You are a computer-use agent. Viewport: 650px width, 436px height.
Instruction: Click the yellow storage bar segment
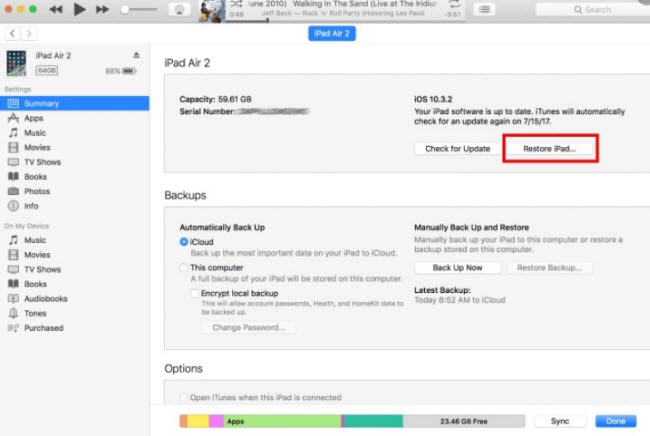198,421
